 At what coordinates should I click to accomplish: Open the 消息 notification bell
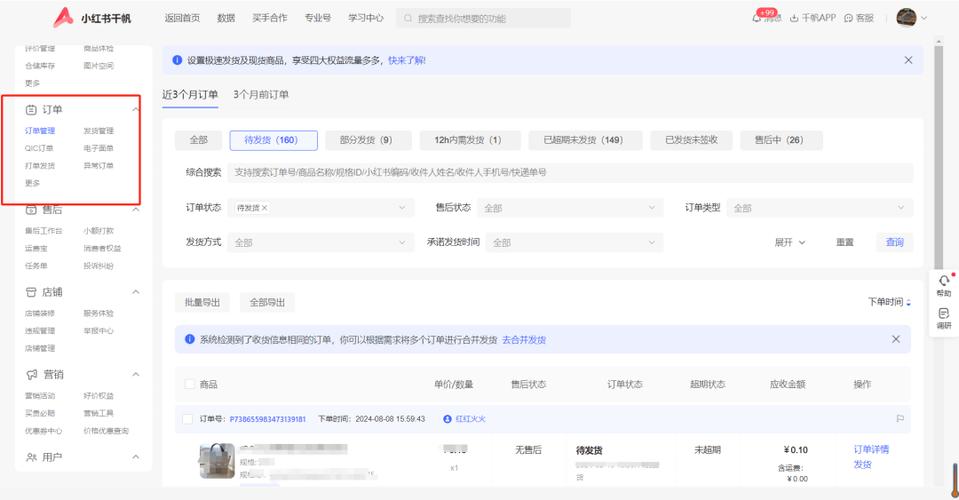(x=758, y=18)
